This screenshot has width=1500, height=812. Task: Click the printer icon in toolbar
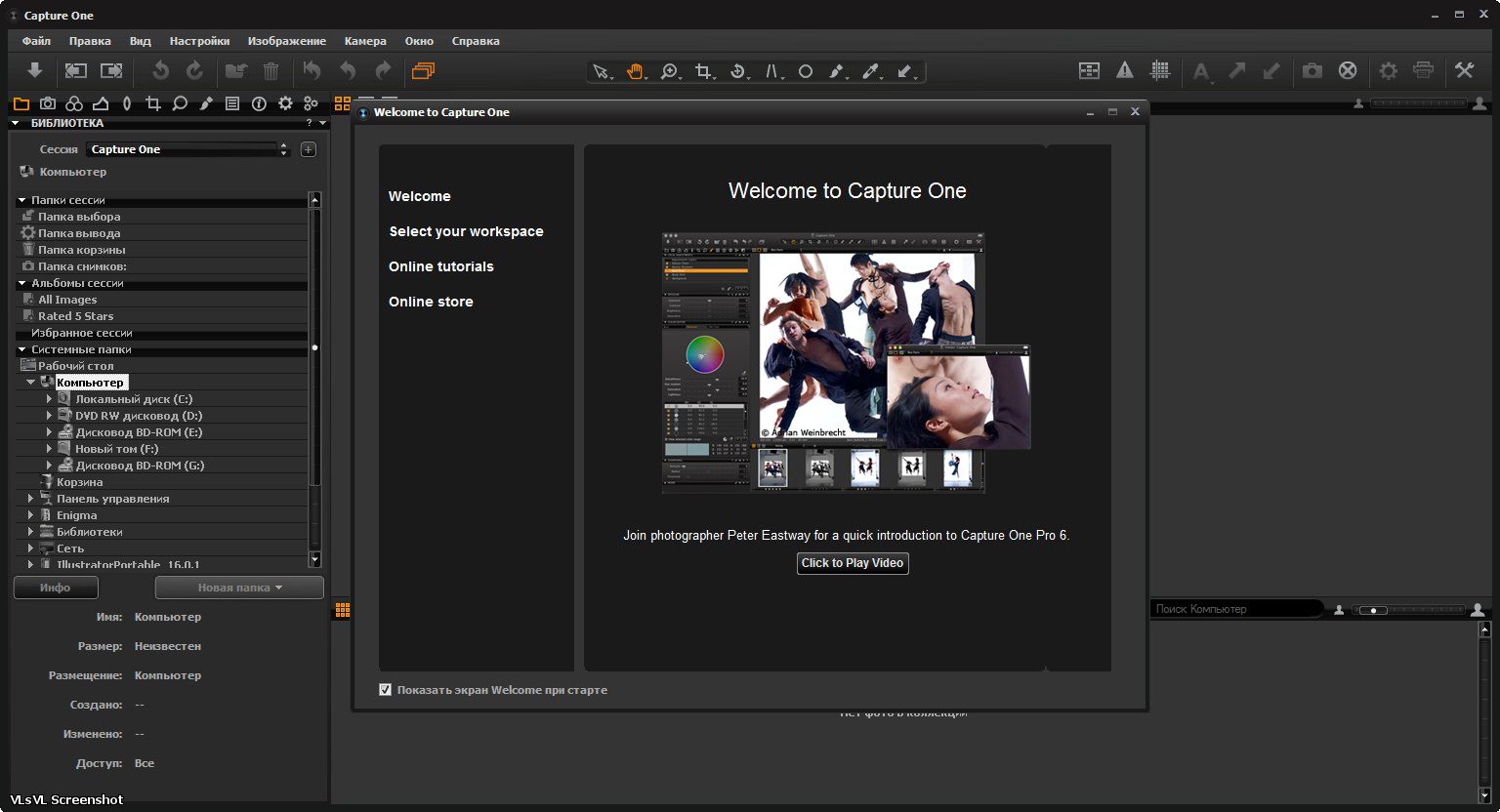pyautogui.click(x=1424, y=70)
